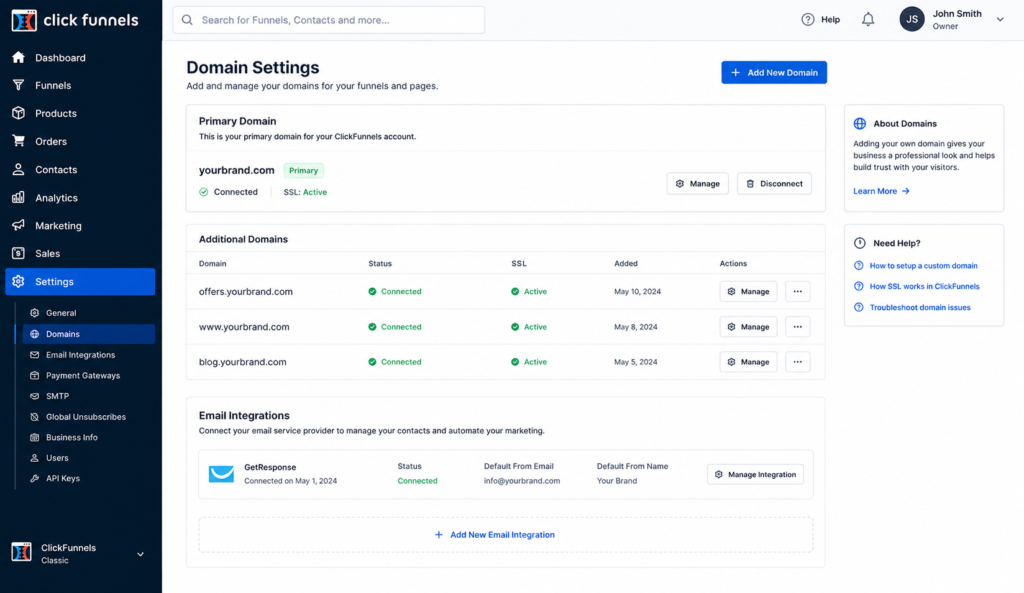The height and width of the screenshot is (593, 1024).
Task: Click the Primary badge next to yourbrand.com
Action: [x=304, y=170]
